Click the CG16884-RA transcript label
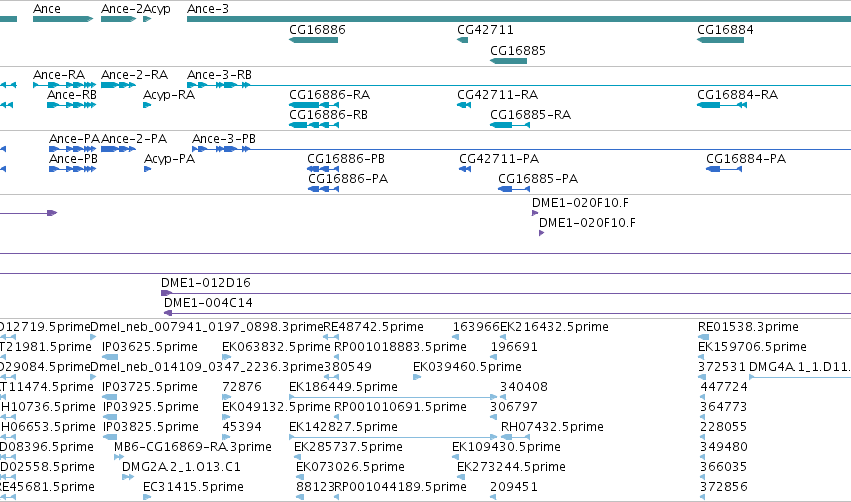The width and height of the screenshot is (851, 502). (738, 95)
